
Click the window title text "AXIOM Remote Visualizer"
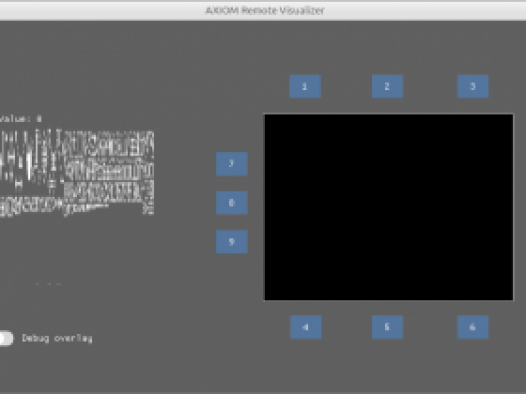coord(265,11)
